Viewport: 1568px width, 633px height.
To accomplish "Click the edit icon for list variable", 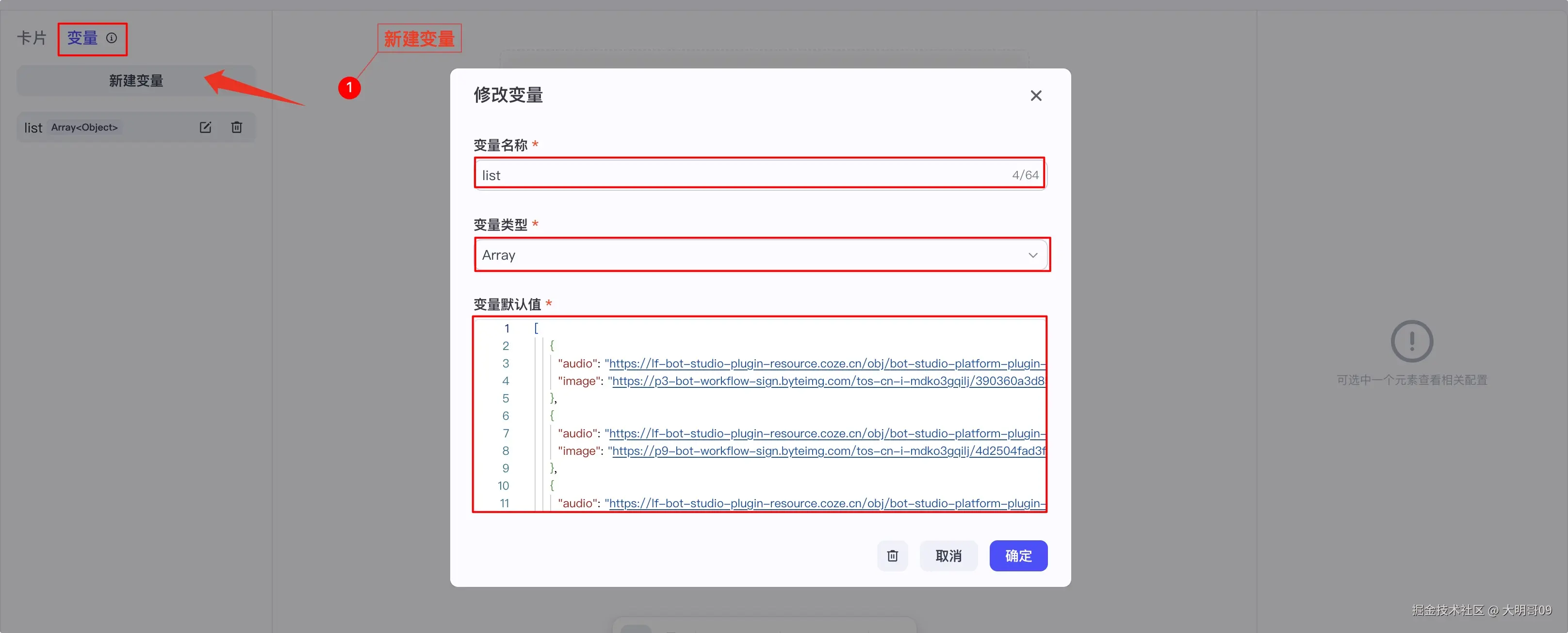I will pyautogui.click(x=205, y=127).
